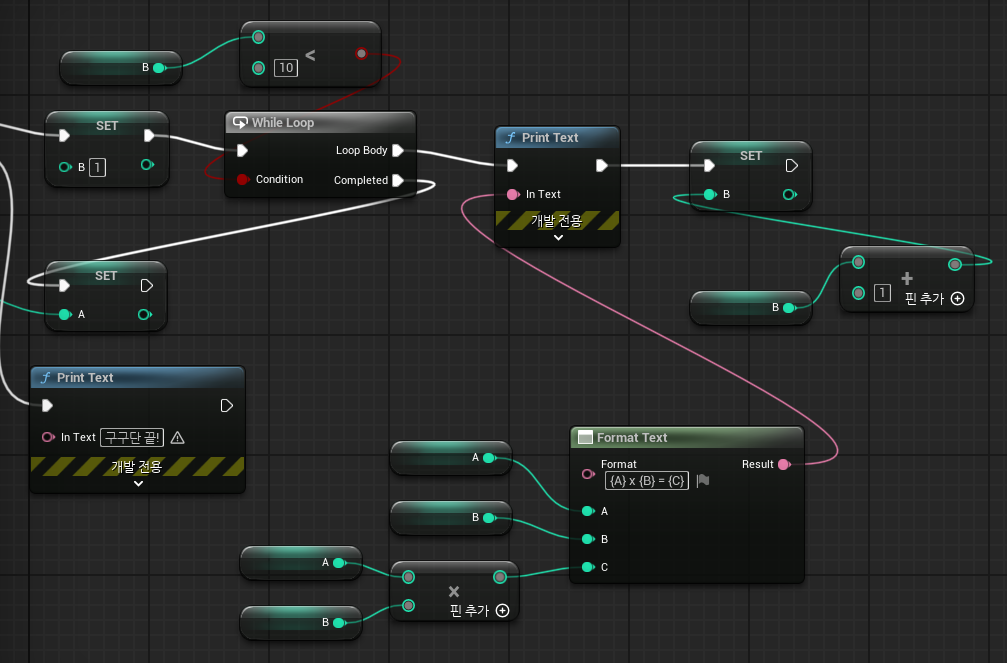Click the SET A node's output value pin

pyautogui.click(x=144, y=314)
